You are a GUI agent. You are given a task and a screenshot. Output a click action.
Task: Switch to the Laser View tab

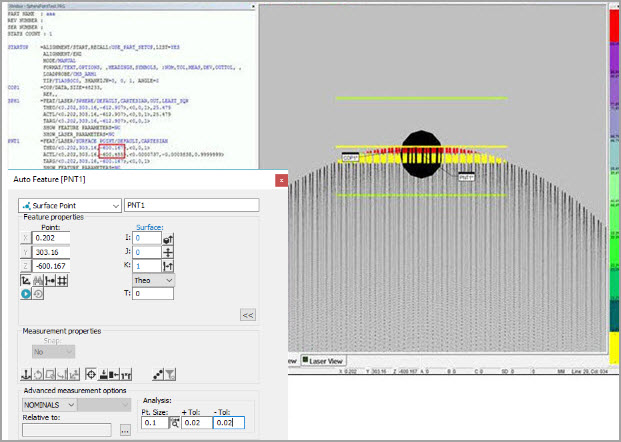point(325,360)
